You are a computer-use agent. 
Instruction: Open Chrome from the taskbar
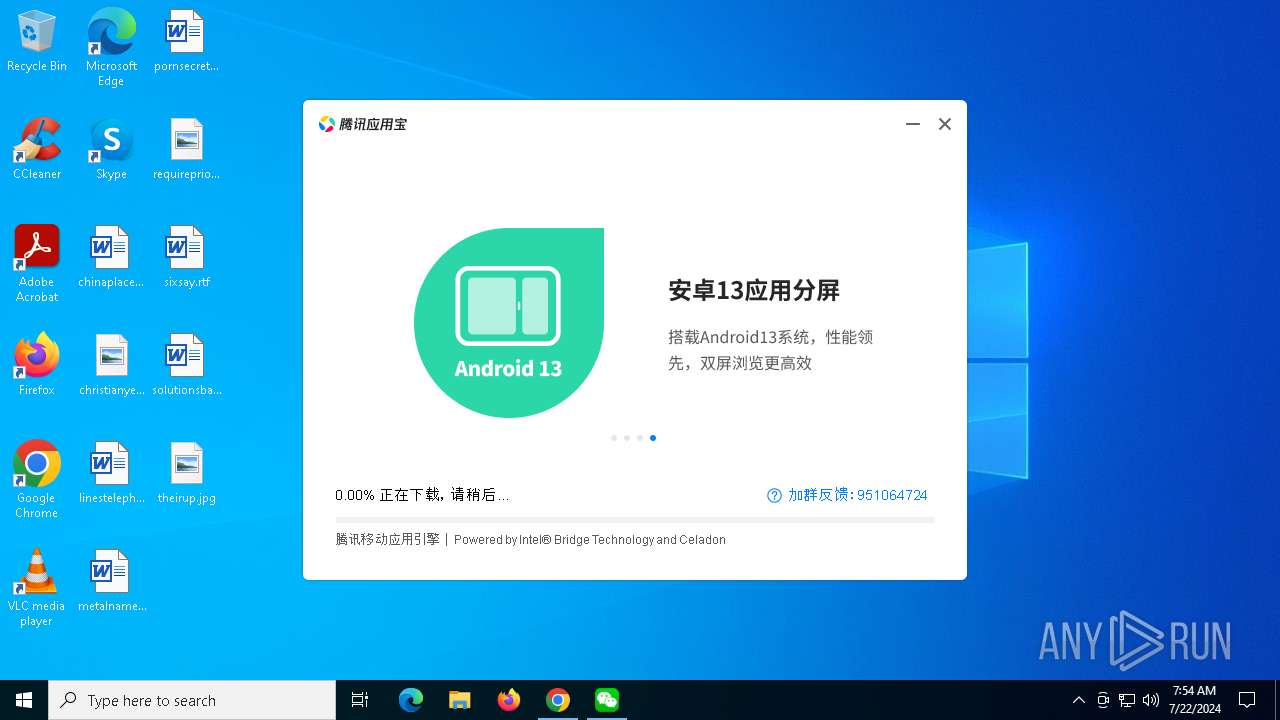coord(558,700)
